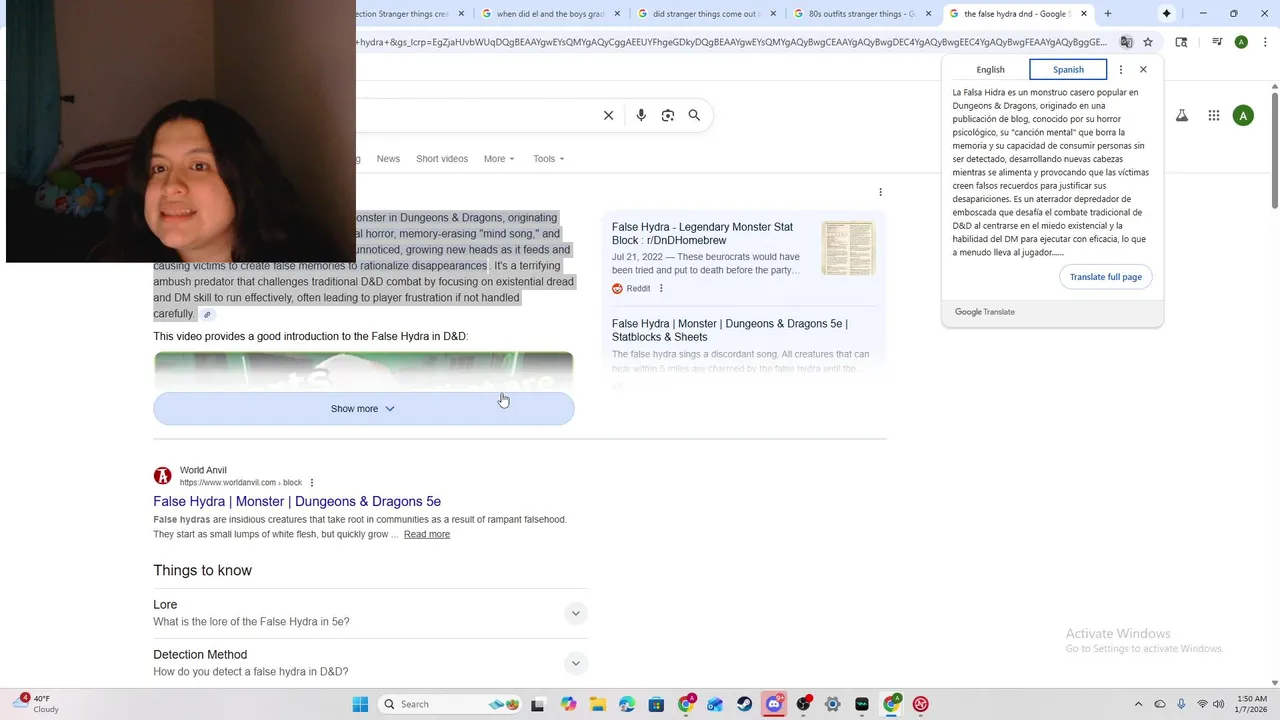Open the Chrome profile avatar in the toolbar

pyautogui.click(x=1241, y=42)
